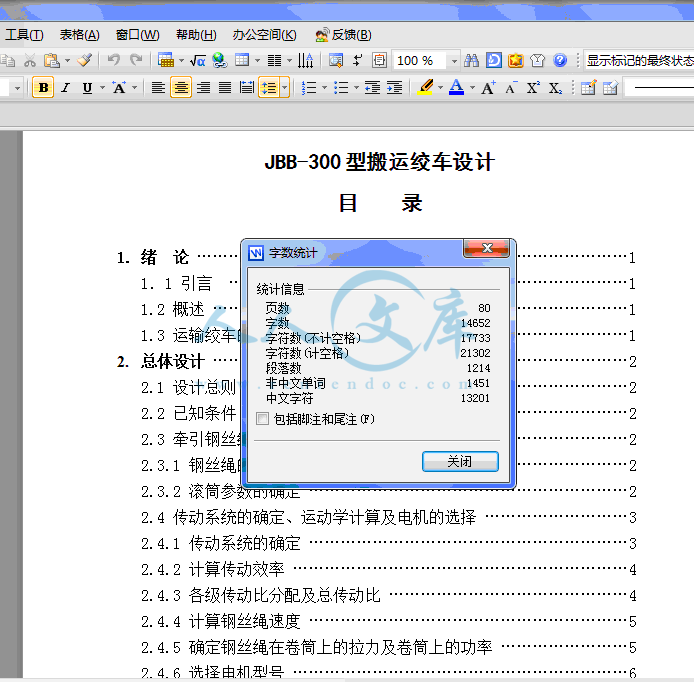This screenshot has height=682, width=694.
Task: Click the numbered list icon
Action: pos(309,88)
